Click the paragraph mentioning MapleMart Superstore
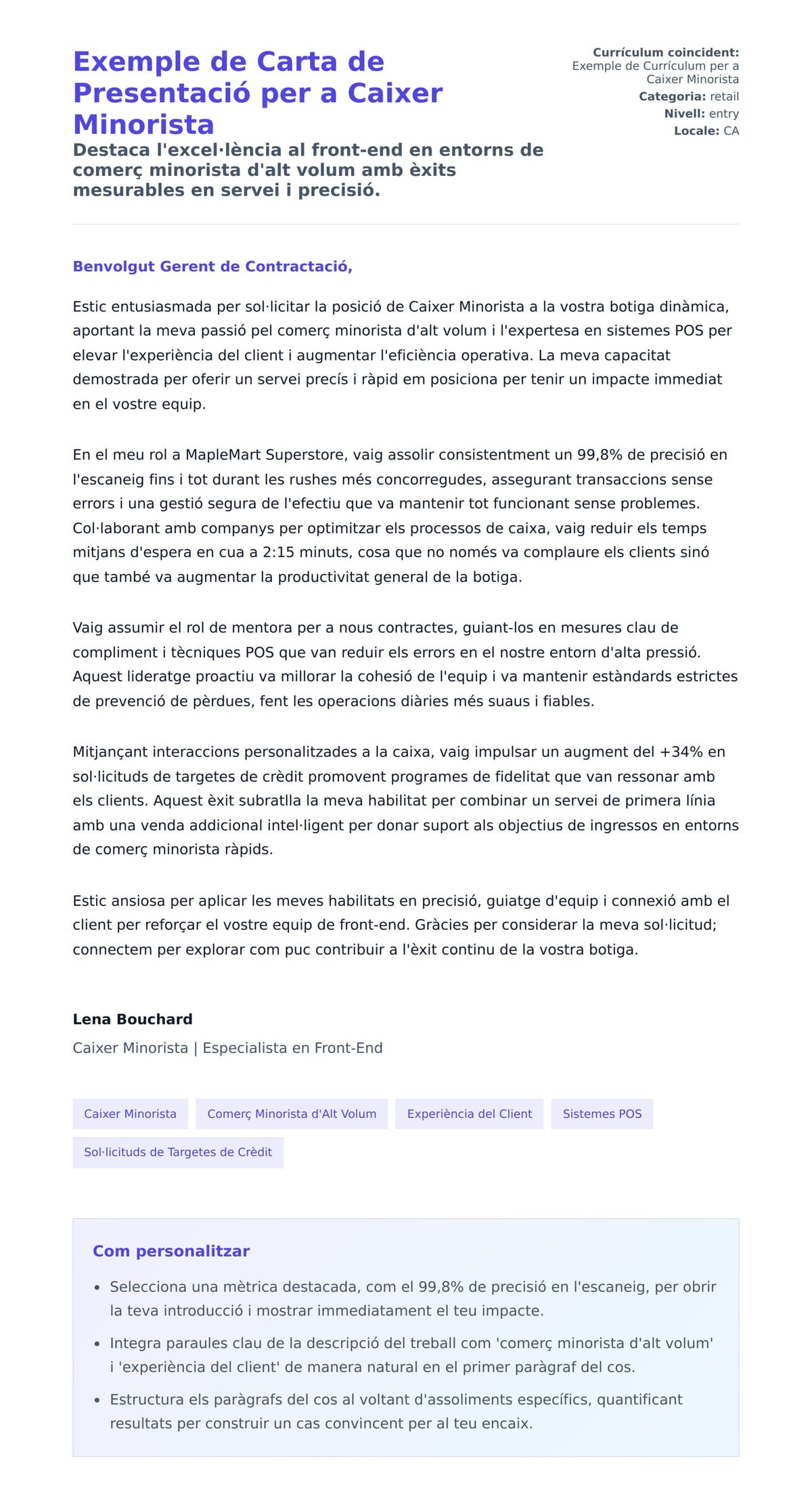 [399, 516]
